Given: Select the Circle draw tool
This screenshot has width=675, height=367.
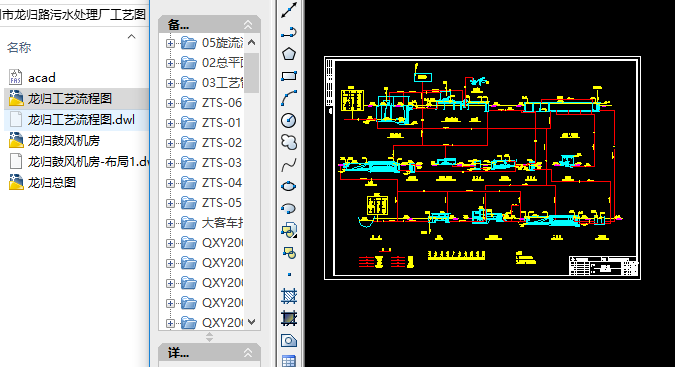Looking at the screenshot, I should (x=289, y=120).
